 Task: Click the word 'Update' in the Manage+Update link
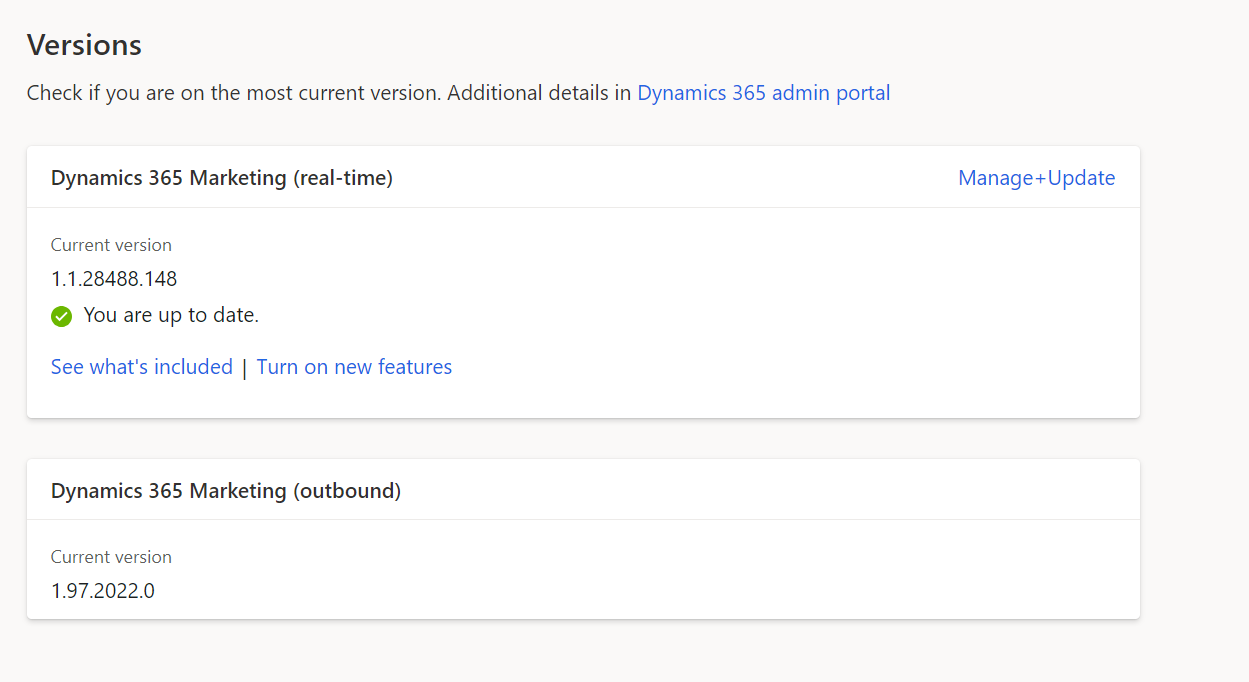coord(1081,178)
